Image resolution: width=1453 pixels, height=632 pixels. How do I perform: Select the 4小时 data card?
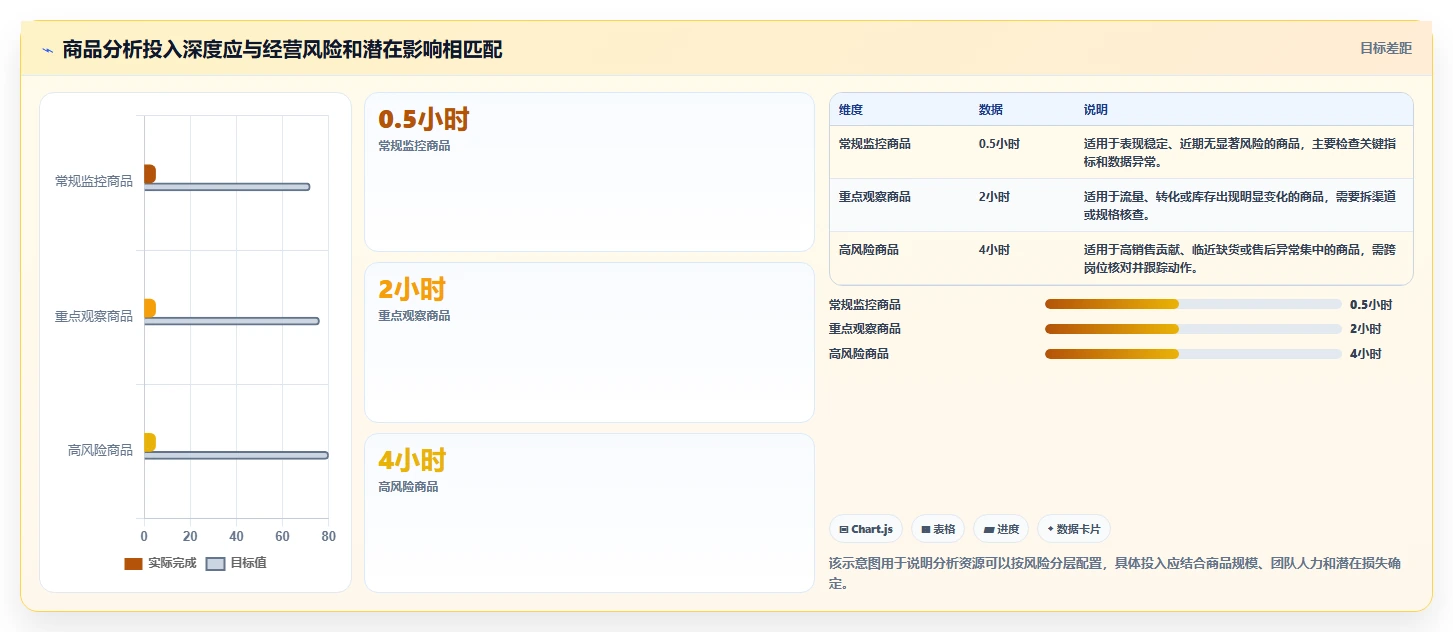(x=589, y=513)
